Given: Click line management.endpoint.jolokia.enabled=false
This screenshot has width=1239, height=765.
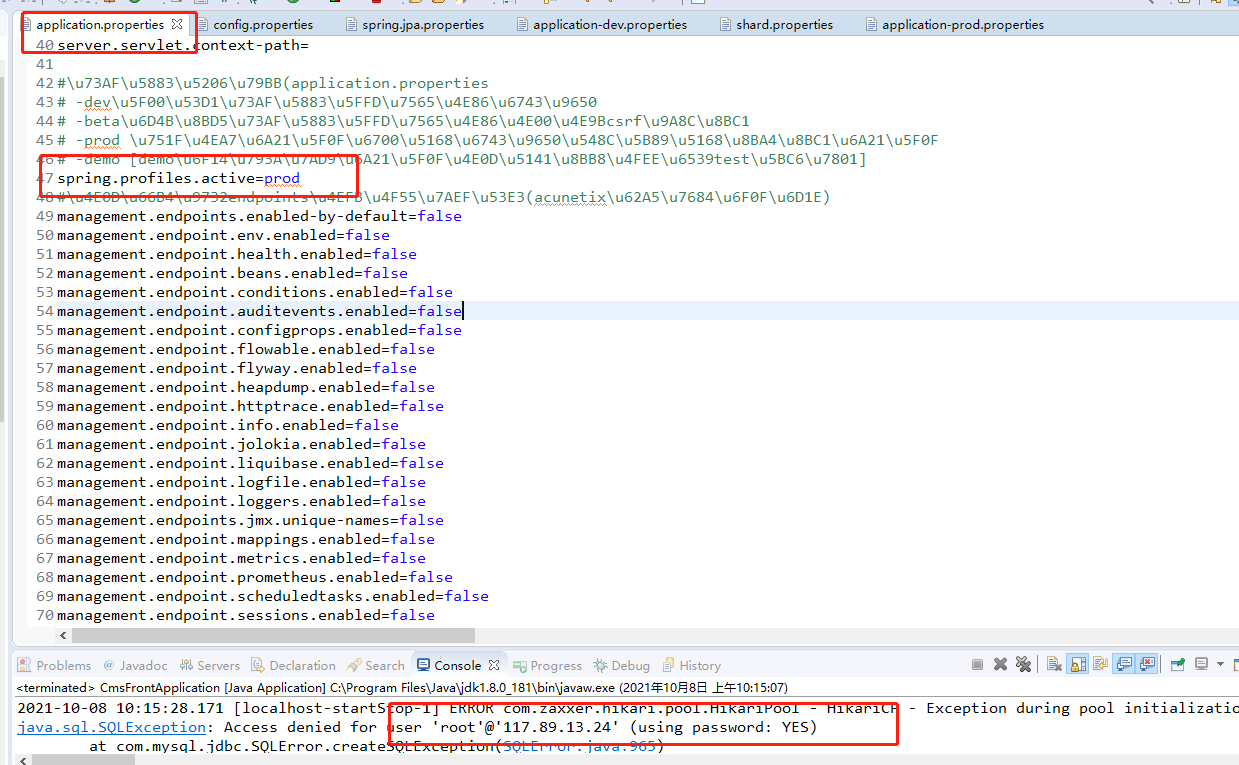Looking at the screenshot, I should point(241,444).
